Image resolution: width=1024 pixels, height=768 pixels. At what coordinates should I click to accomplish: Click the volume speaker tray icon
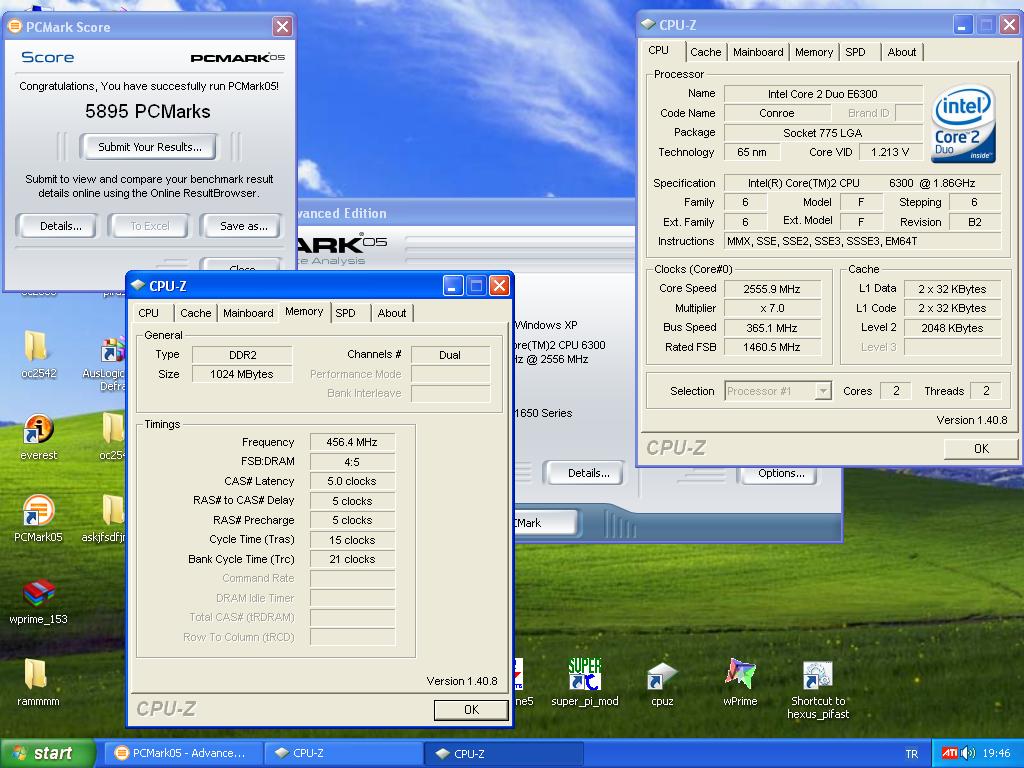pos(968,754)
